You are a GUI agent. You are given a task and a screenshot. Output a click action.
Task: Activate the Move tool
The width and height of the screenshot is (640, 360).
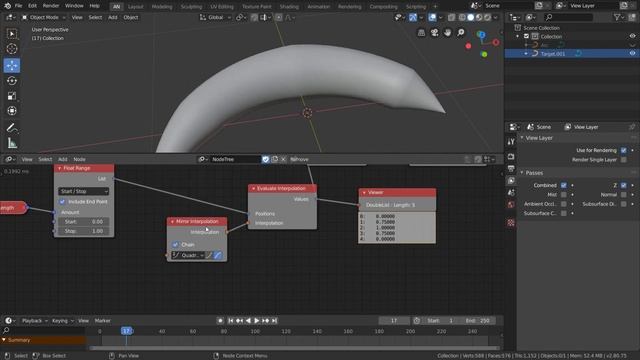[x=12, y=65]
